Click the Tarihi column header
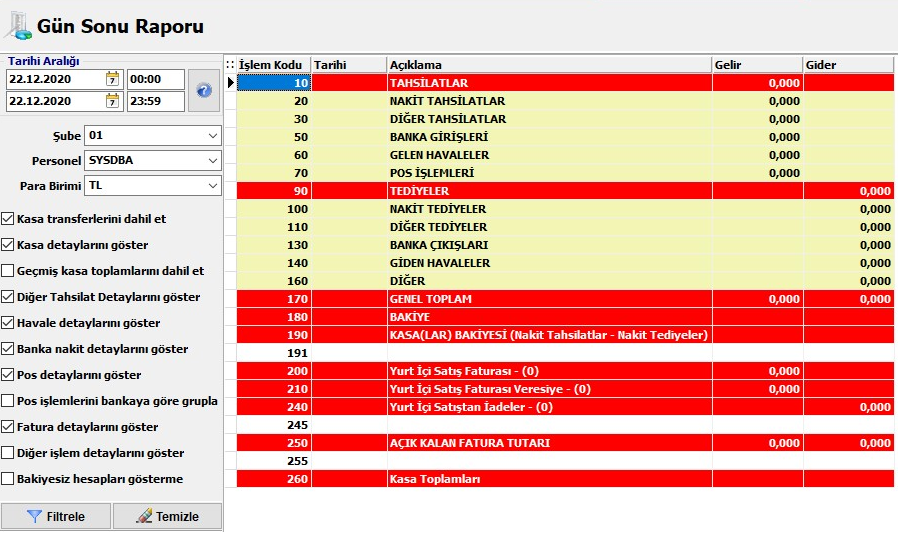Image resolution: width=898 pixels, height=538 pixels. pos(349,65)
